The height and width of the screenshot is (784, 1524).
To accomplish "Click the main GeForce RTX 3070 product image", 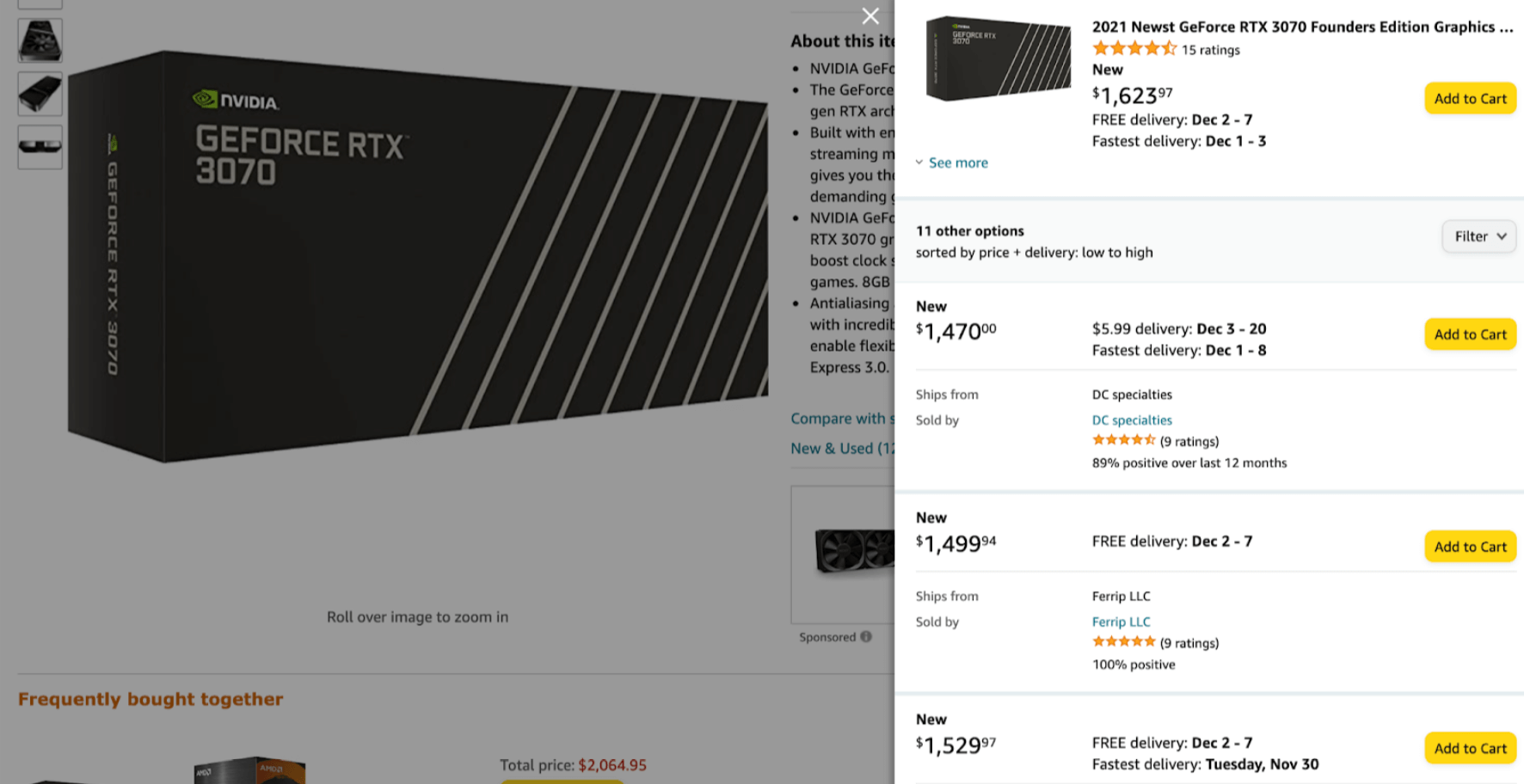I will pyautogui.click(x=417, y=256).
